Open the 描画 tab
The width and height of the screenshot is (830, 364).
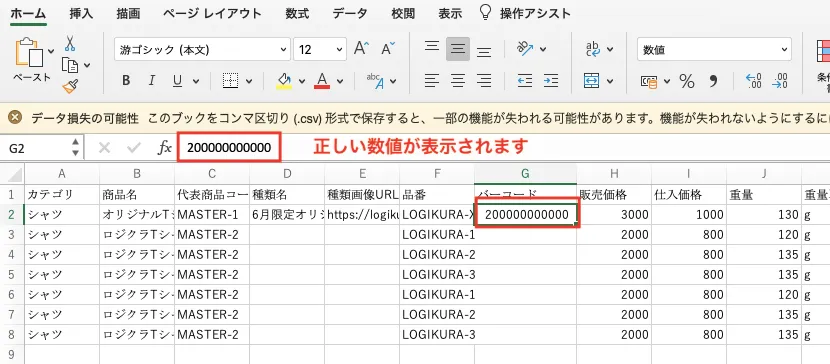click(x=128, y=13)
